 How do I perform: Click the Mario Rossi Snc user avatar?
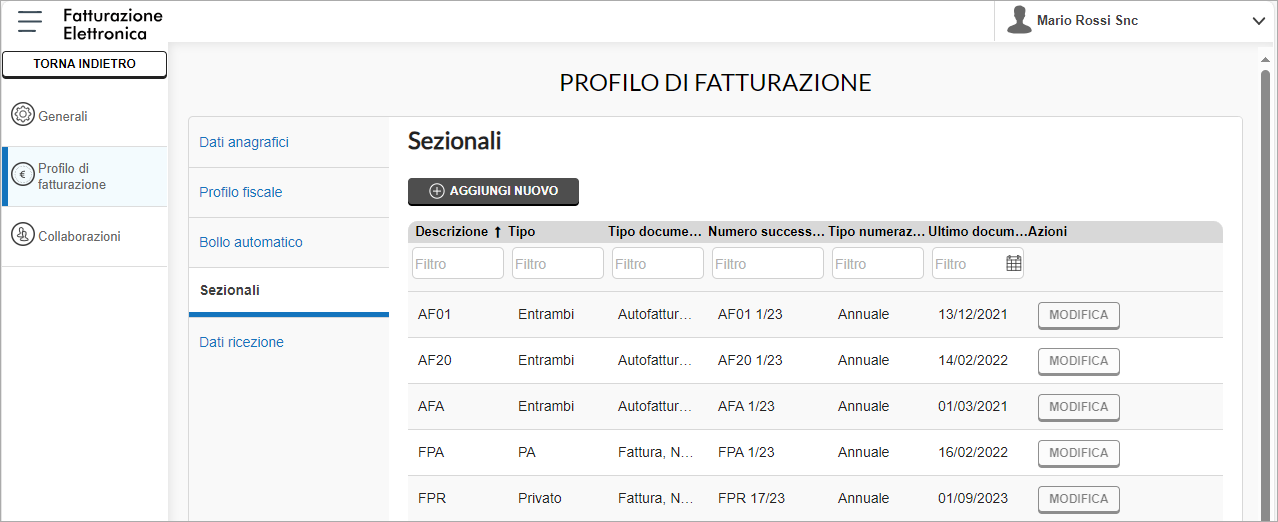(1019, 20)
